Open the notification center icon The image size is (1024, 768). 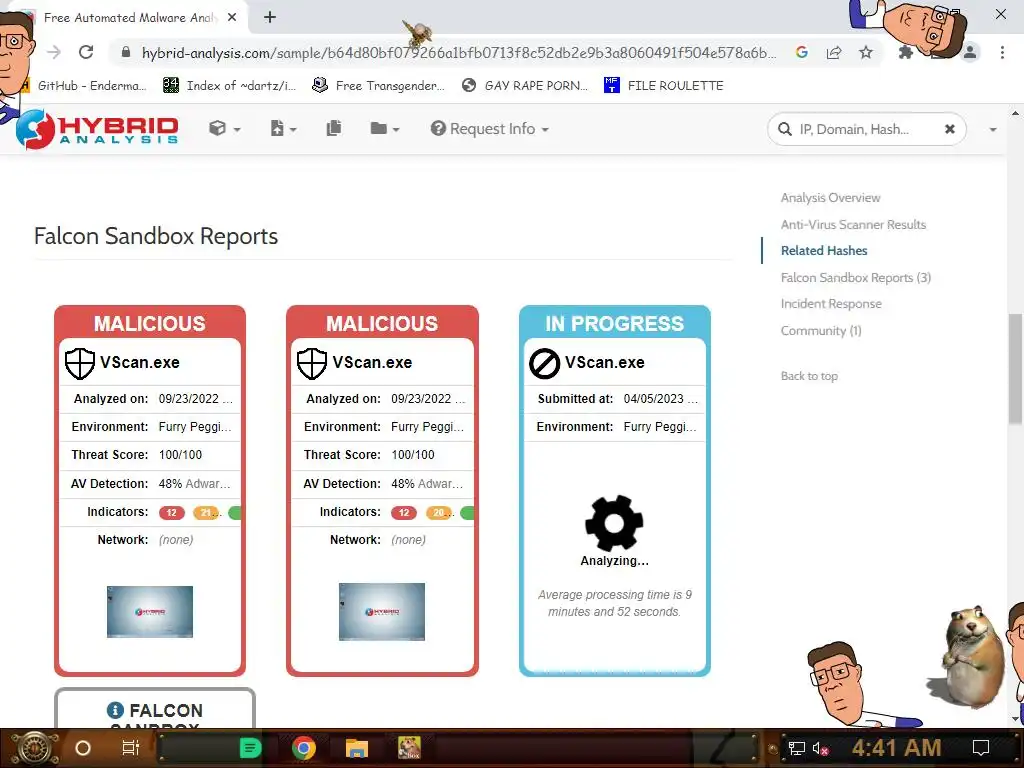(x=981, y=748)
